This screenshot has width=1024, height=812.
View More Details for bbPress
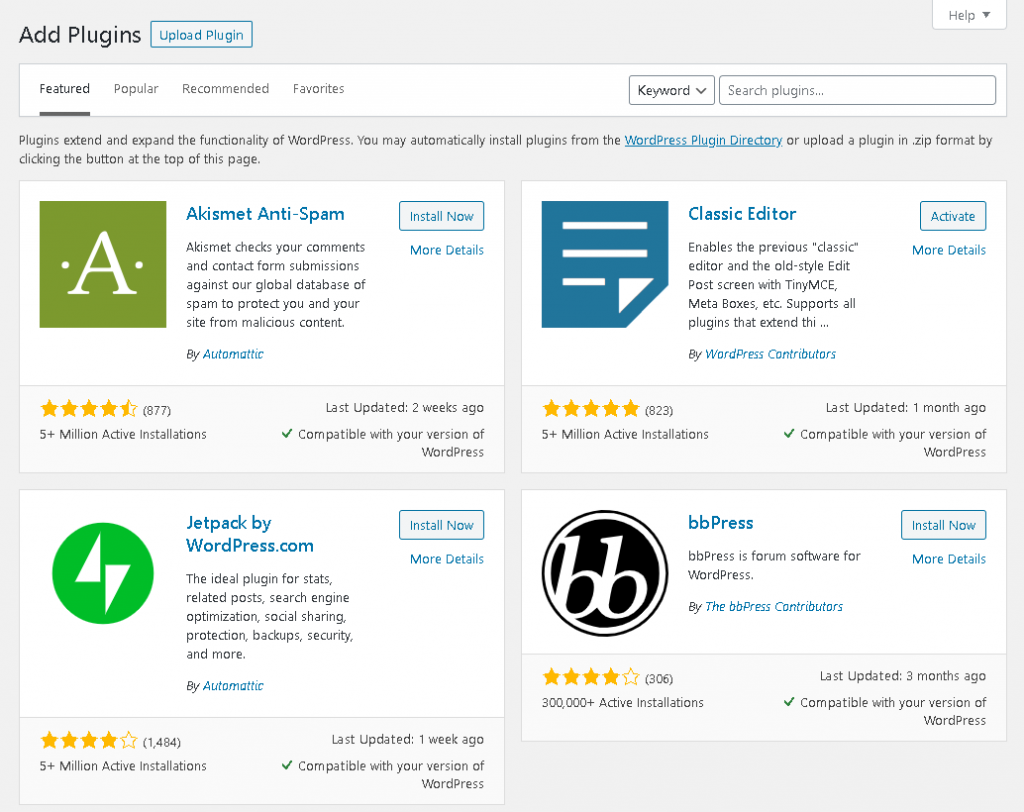(x=949, y=559)
